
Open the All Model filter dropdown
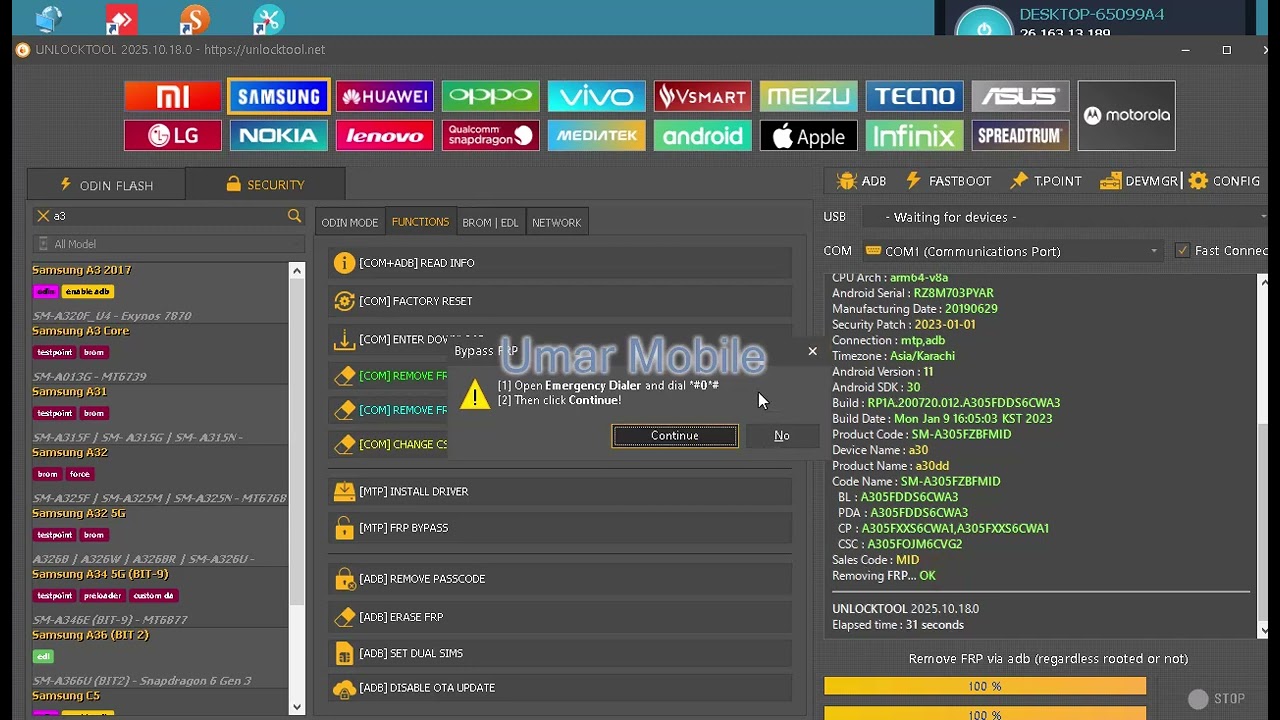[x=168, y=244]
